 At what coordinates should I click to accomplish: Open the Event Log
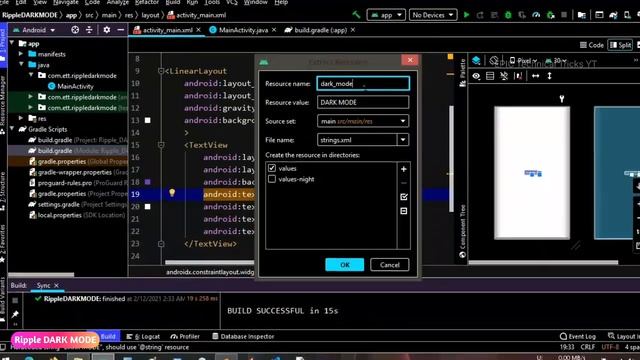578,336
